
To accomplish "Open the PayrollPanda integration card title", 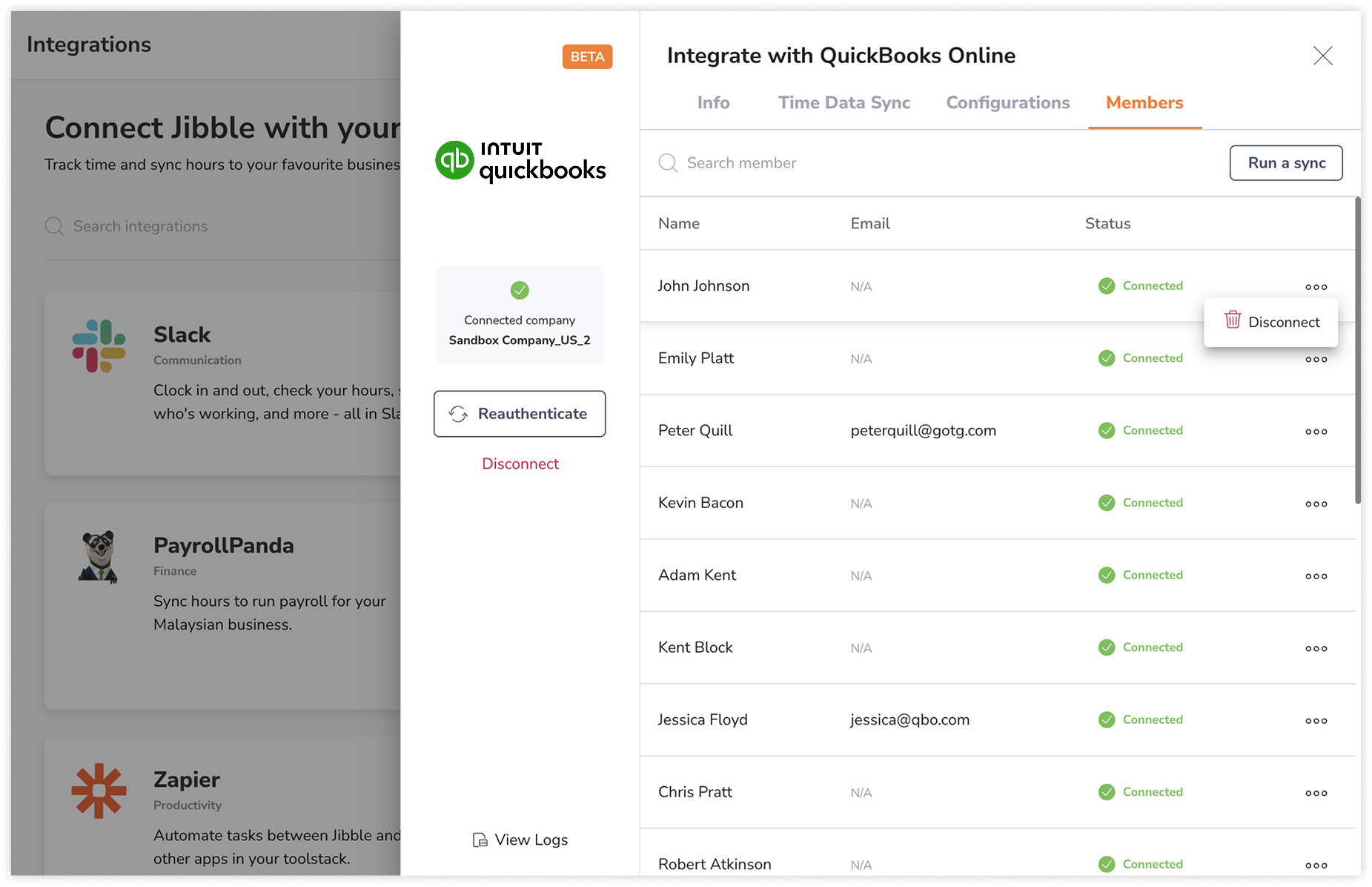I will tap(224, 546).
